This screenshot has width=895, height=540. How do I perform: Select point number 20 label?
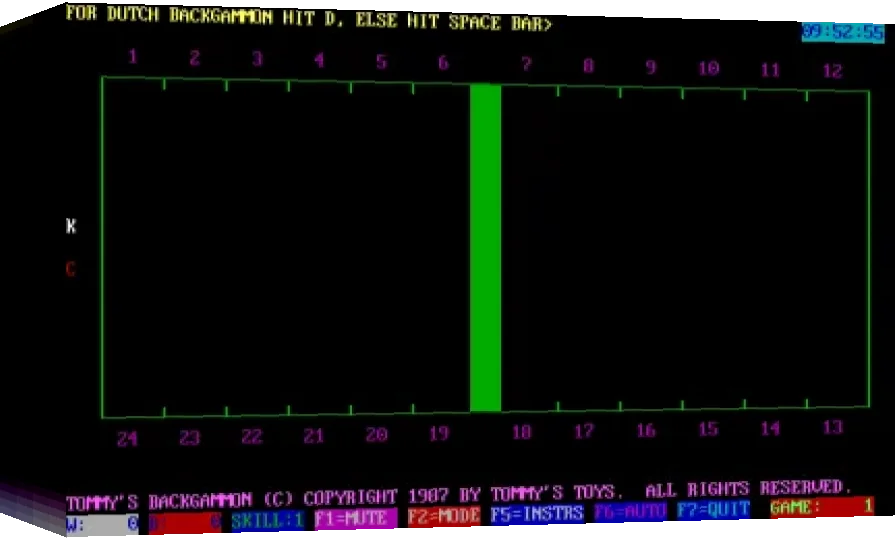(x=377, y=435)
